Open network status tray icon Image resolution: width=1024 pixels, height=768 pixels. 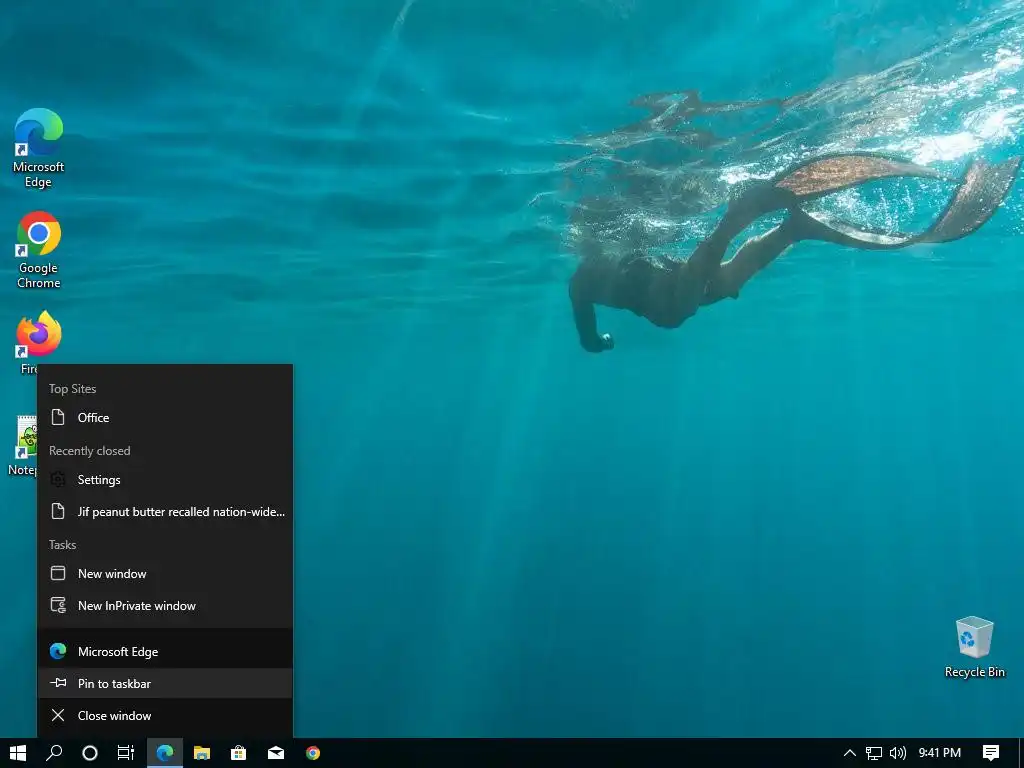click(x=874, y=753)
